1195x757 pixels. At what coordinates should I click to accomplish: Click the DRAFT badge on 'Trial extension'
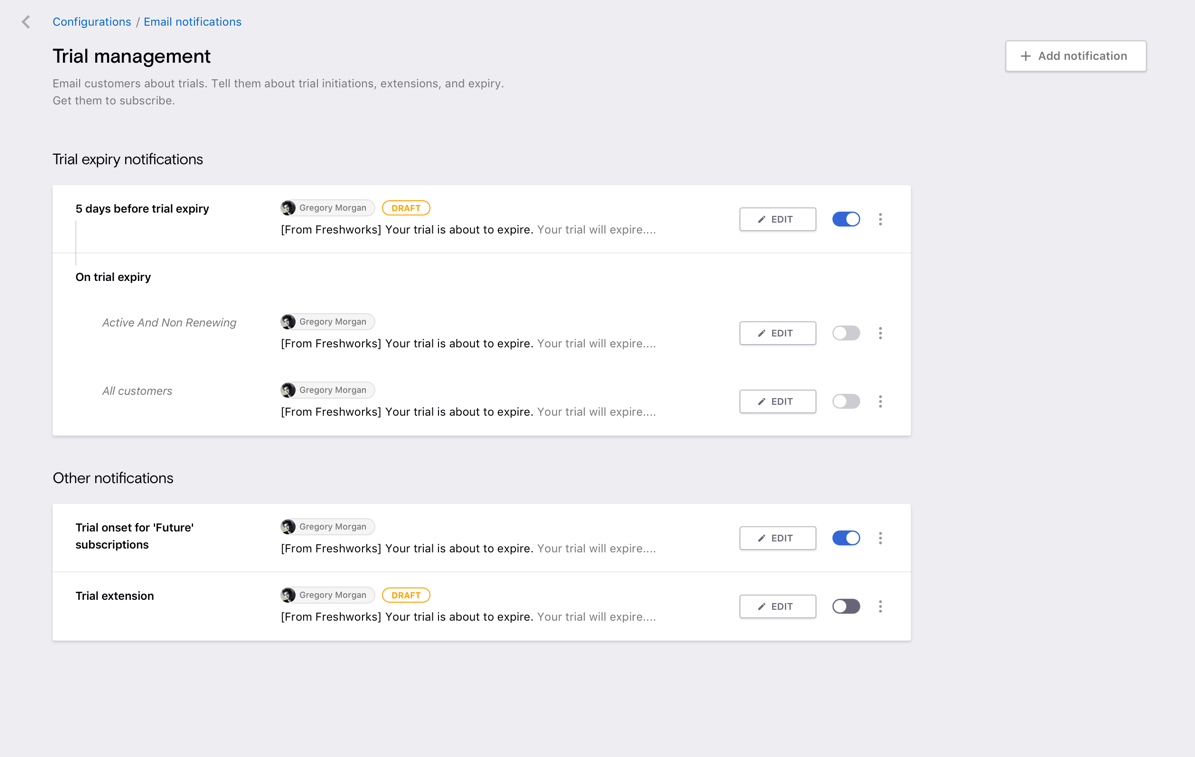point(406,595)
